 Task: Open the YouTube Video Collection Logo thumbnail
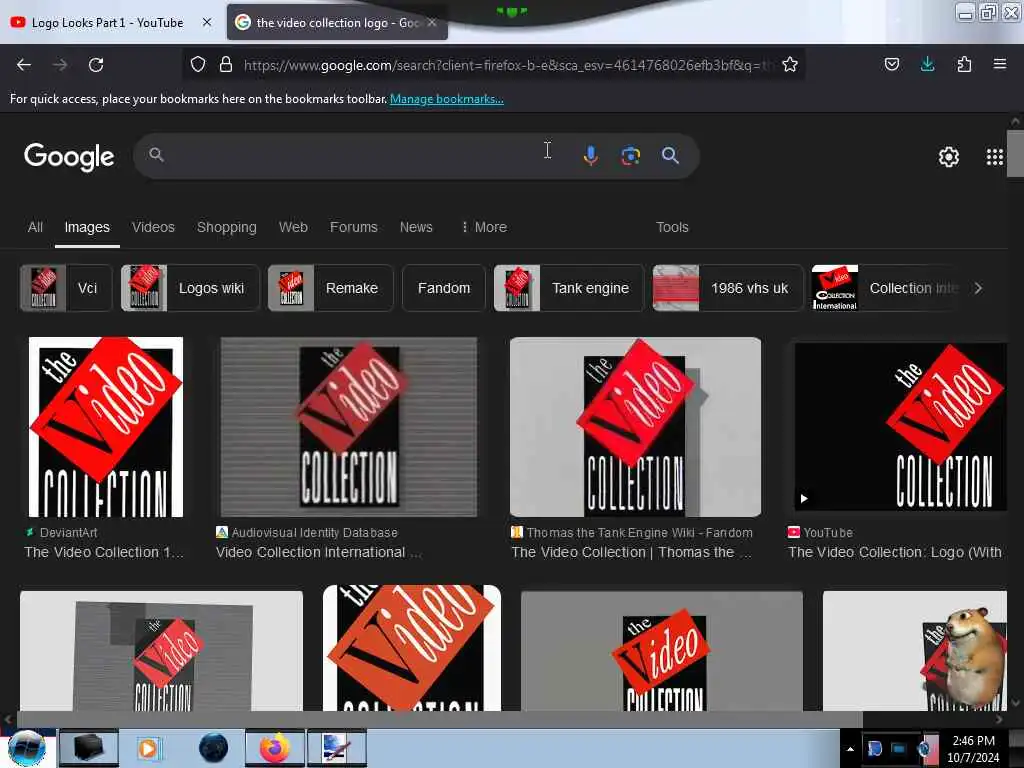click(901, 427)
